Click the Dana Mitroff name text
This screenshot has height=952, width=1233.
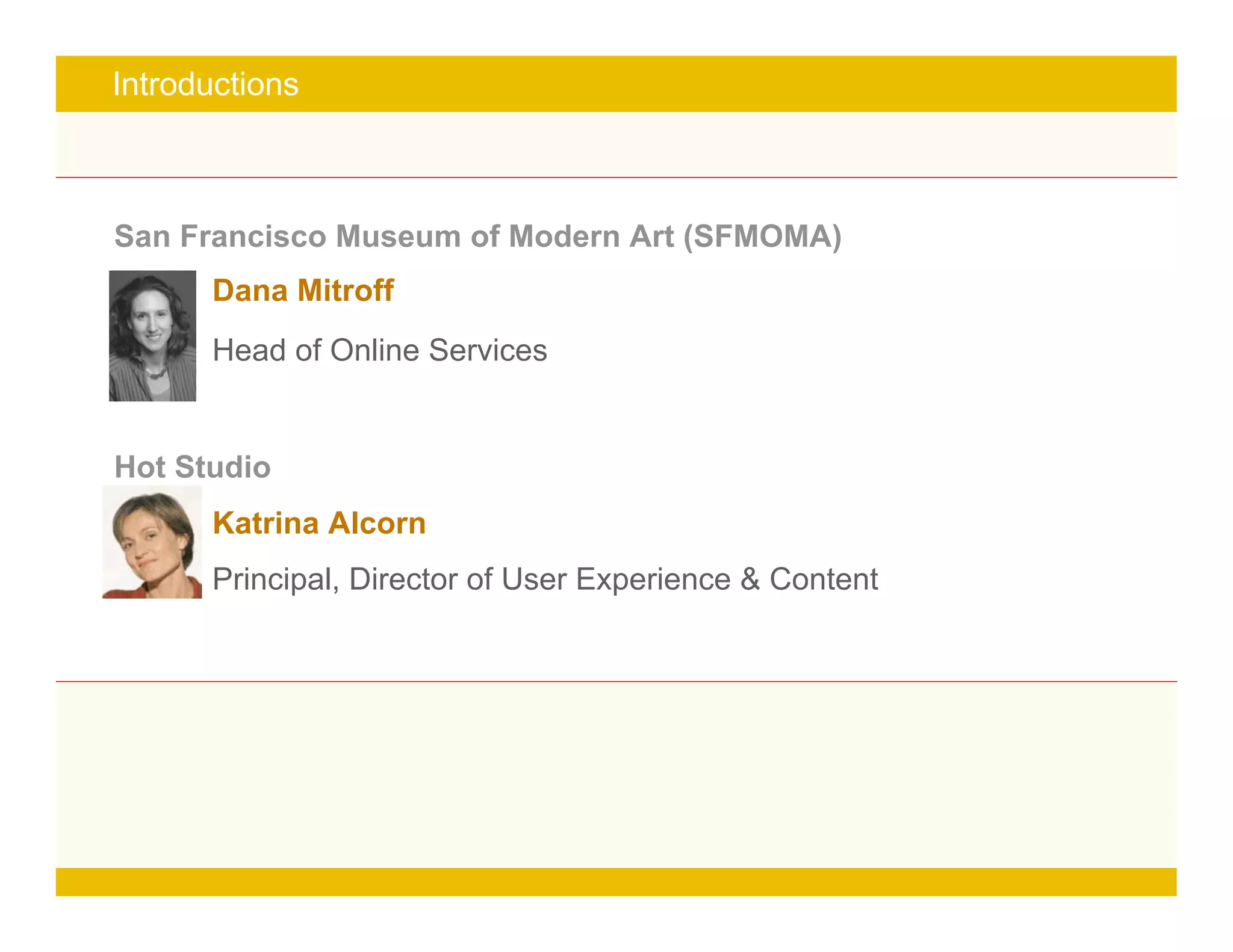coord(303,291)
